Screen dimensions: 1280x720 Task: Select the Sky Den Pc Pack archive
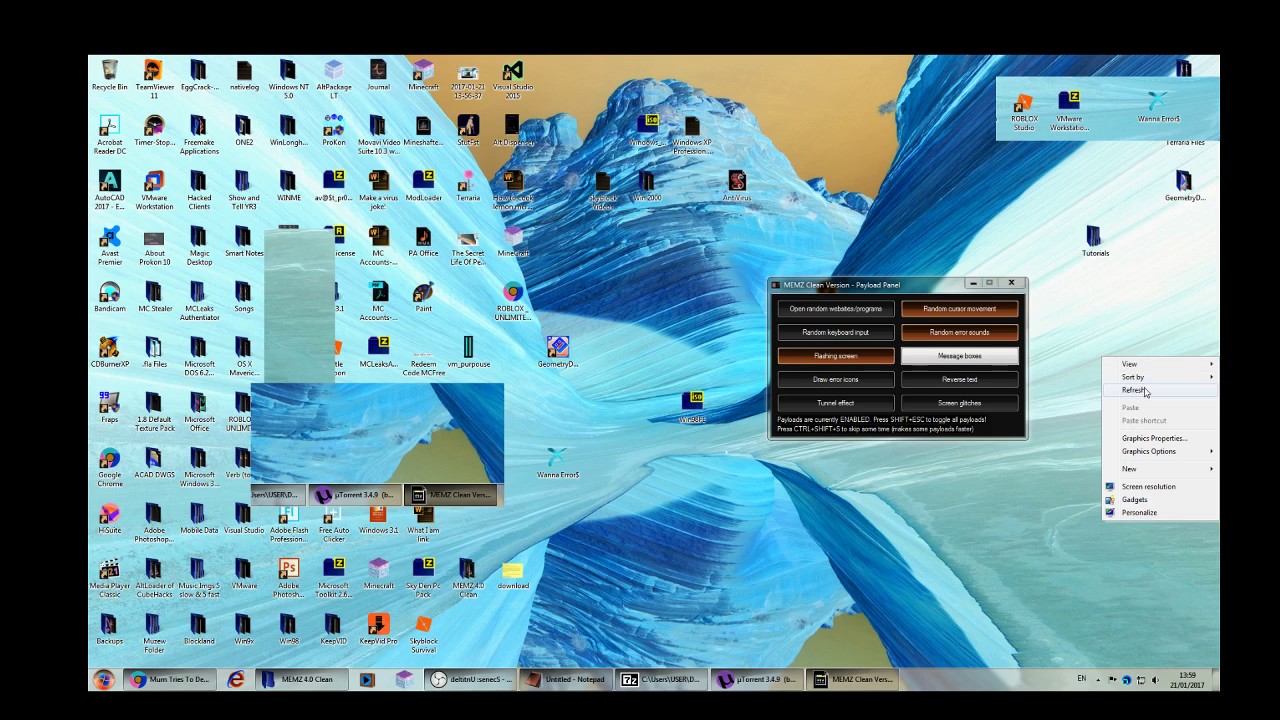423,578
